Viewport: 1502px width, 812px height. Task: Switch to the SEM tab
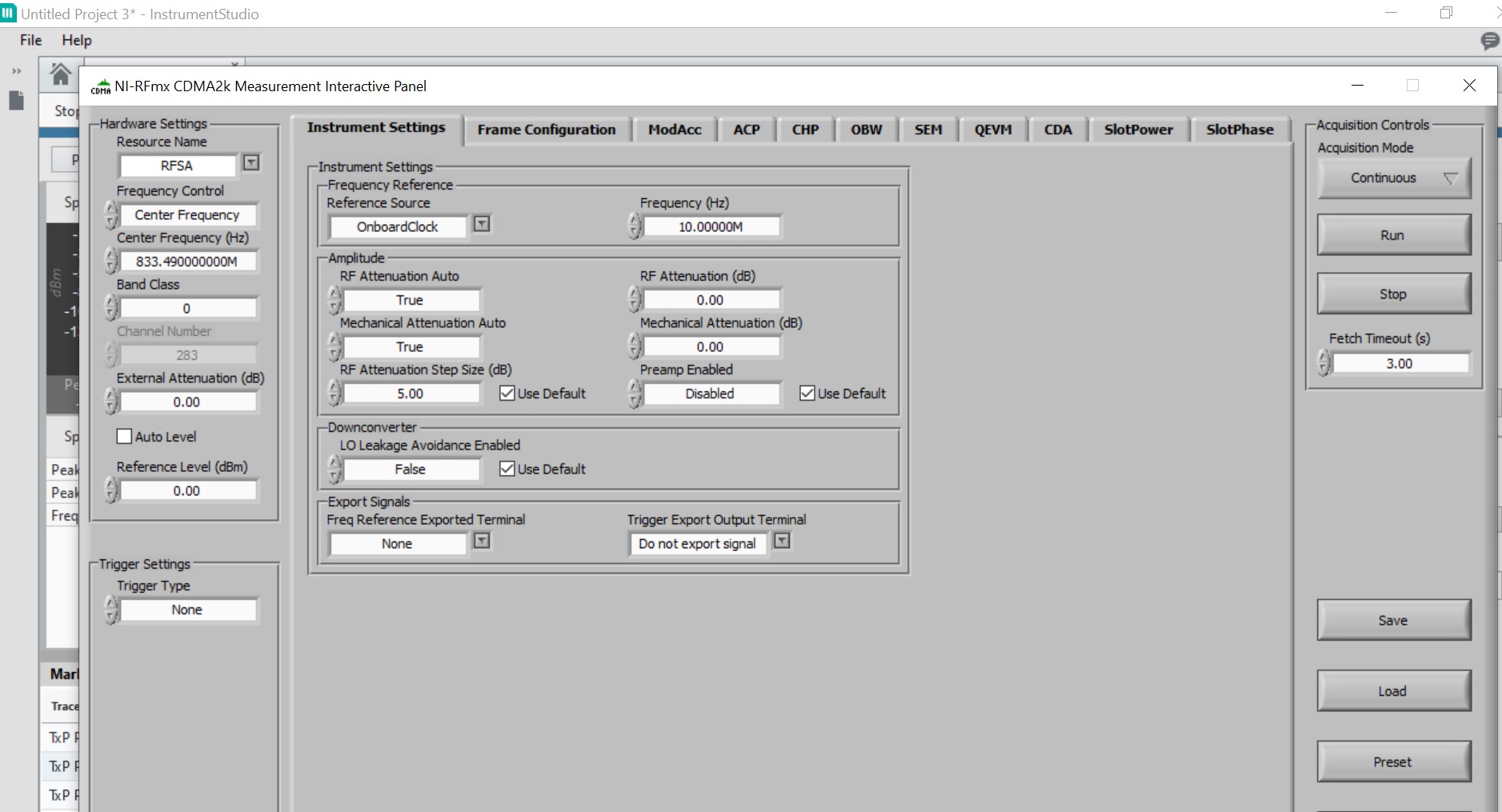pos(928,130)
